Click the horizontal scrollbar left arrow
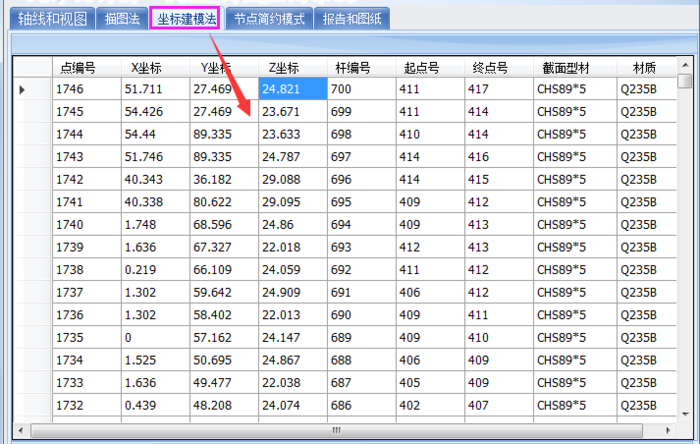The image size is (700, 444). click(x=21, y=431)
